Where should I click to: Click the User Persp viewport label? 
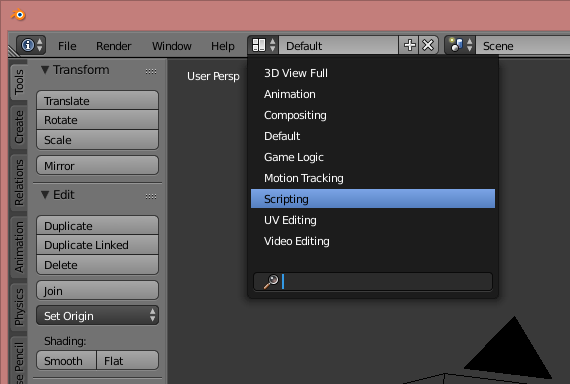(x=213, y=76)
